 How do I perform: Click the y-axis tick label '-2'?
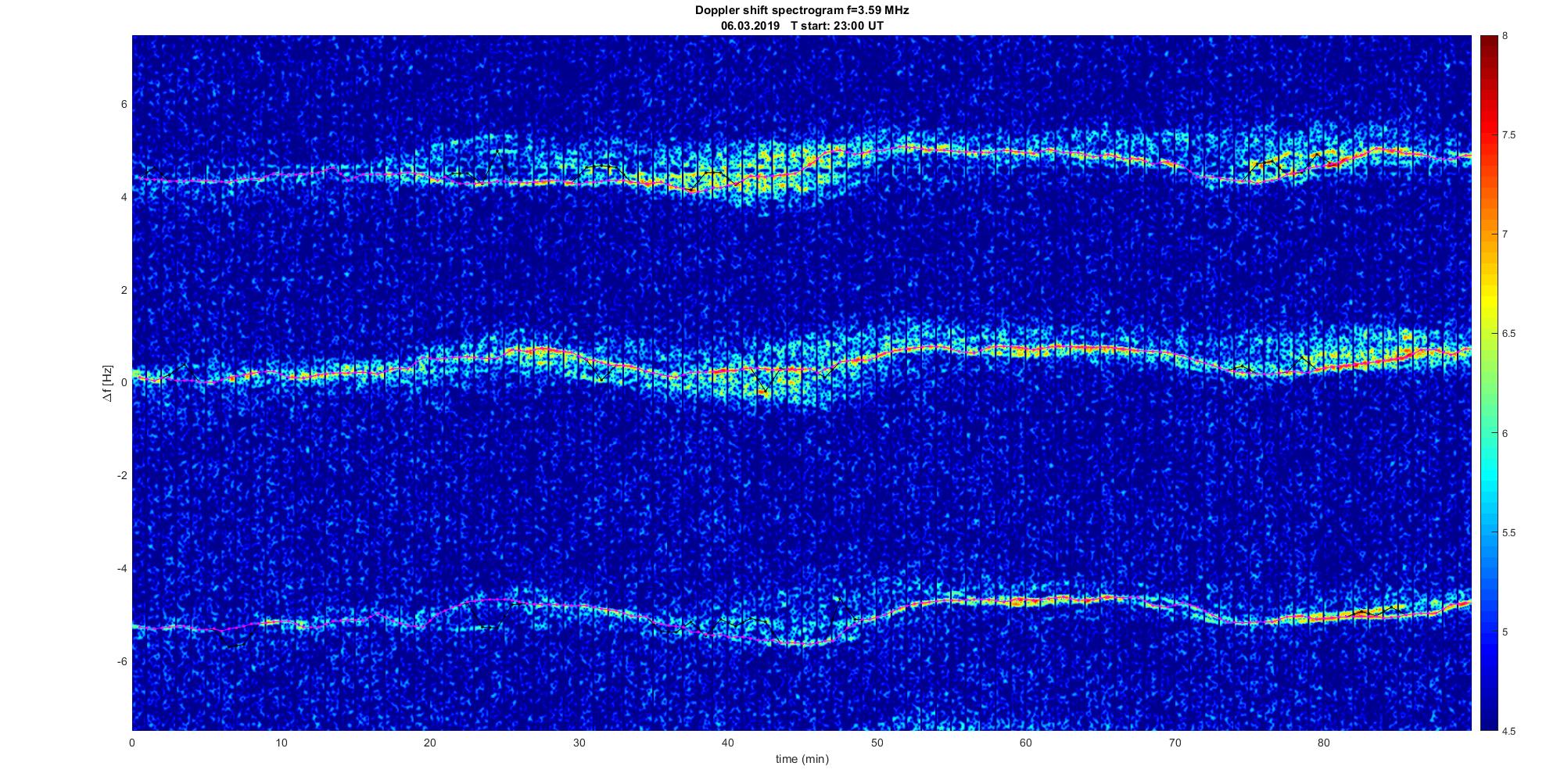click(x=123, y=476)
